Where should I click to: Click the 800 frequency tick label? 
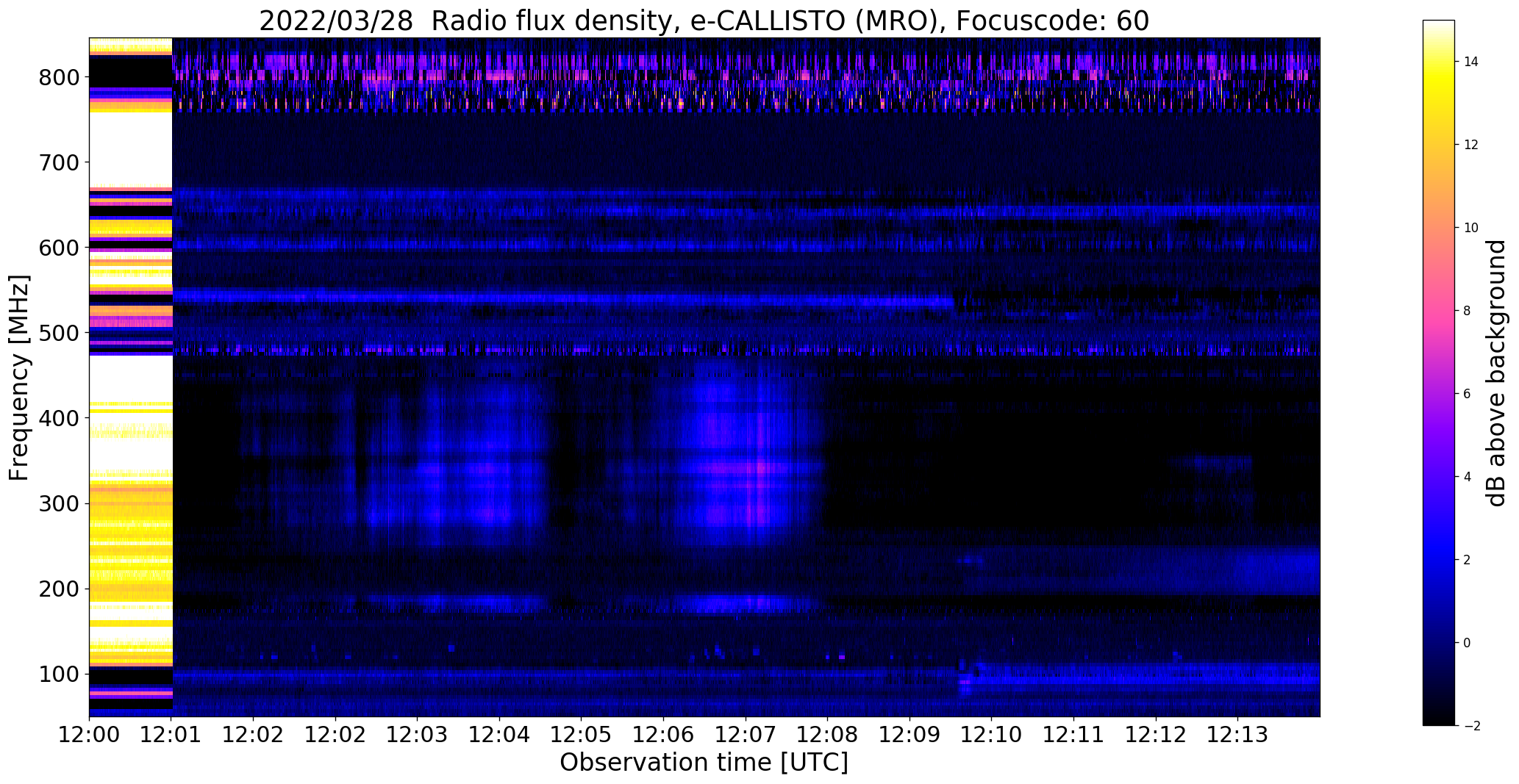pos(59,77)
